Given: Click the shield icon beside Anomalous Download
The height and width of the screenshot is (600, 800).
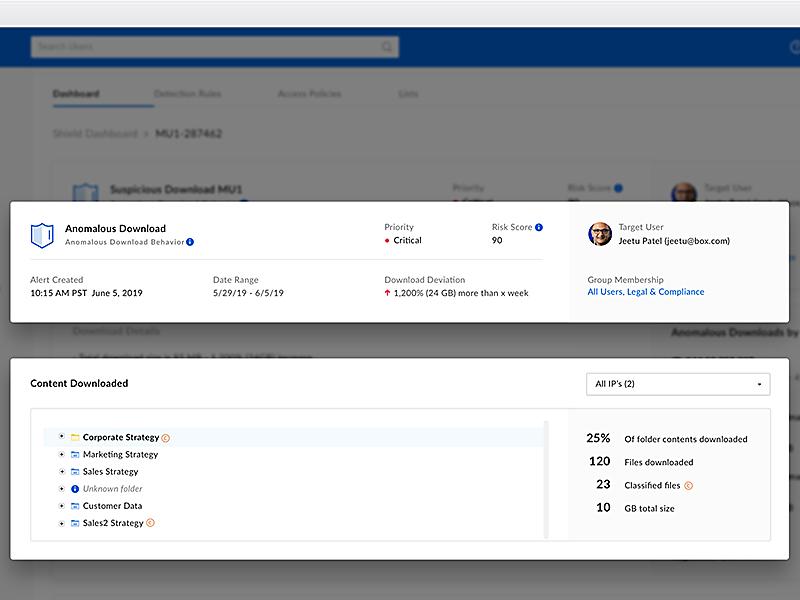Looking at the screenshot, I should [x=42, y=235].
